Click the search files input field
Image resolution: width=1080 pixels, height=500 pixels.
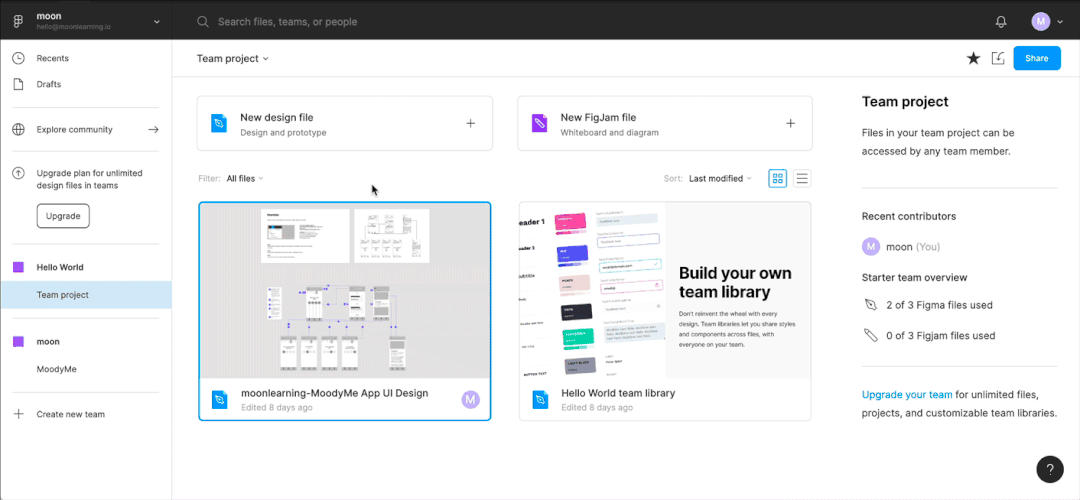(400, 21)
